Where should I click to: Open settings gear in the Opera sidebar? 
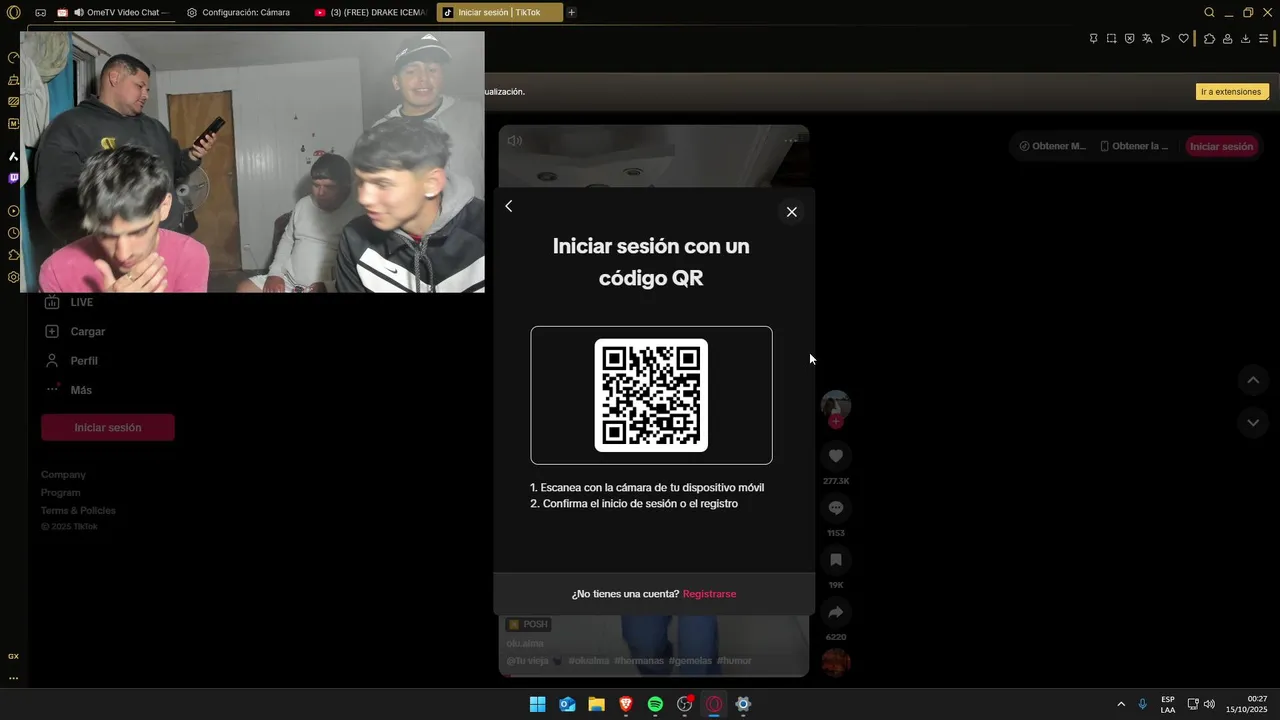point(13,277)
